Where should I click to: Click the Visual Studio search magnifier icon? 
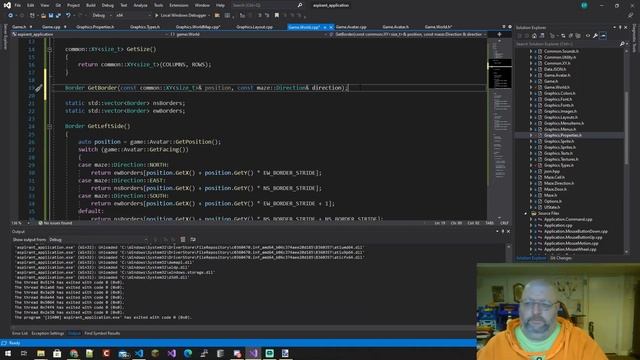(x=300, y=5)
